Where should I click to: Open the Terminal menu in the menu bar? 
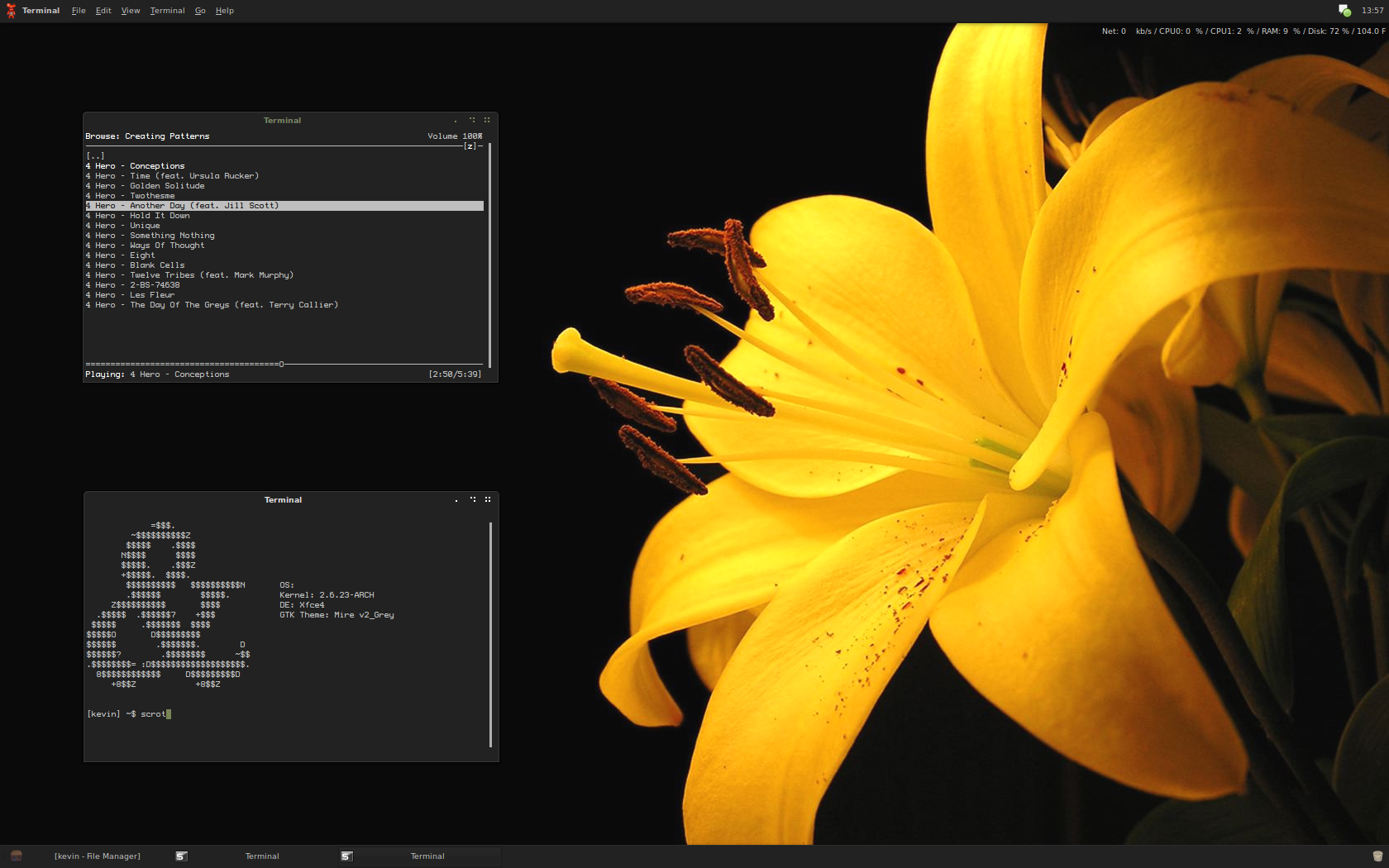pyautogui.click(x=167, y=11)
